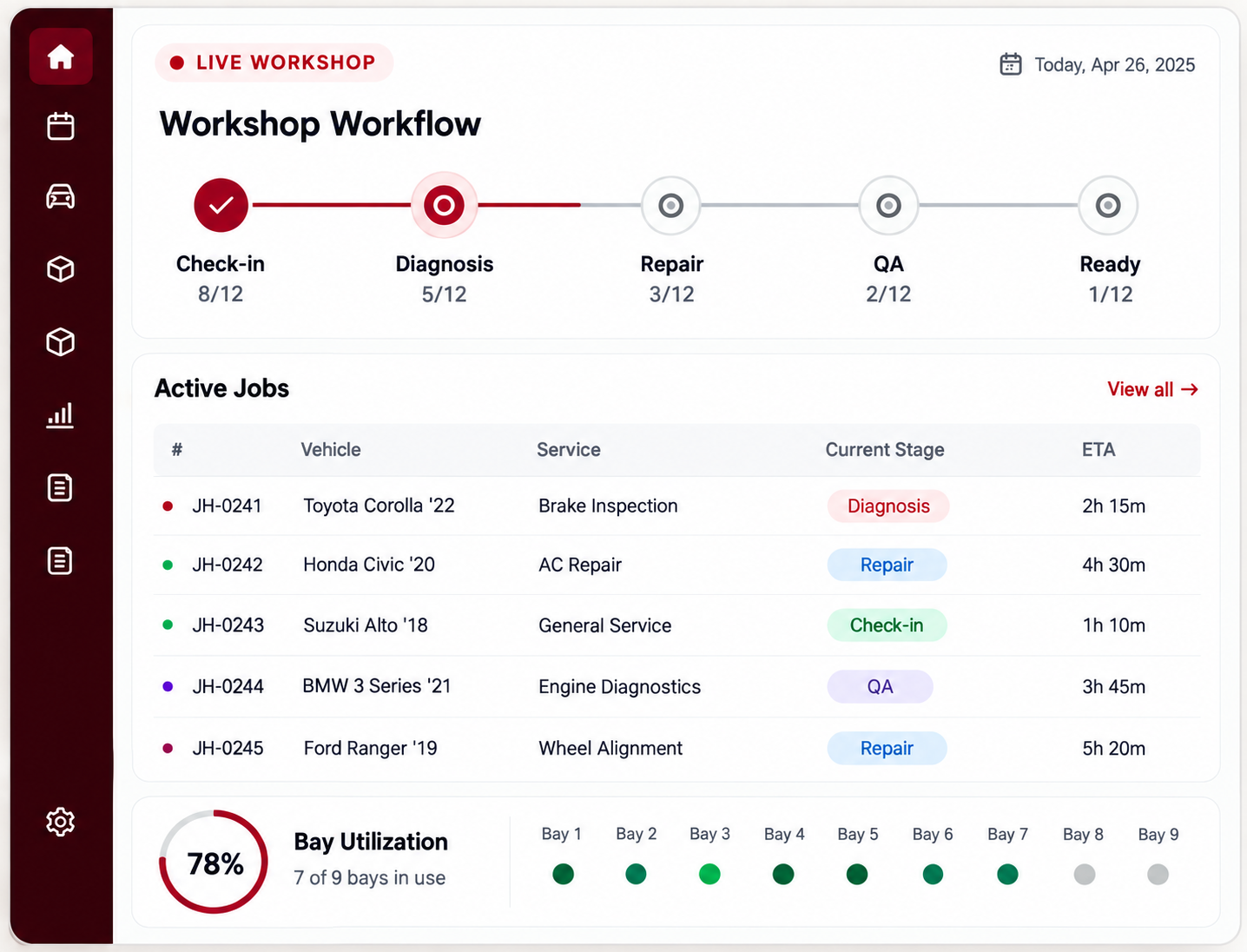
Task: Click Ford Ranger '19 vehicle cell
Action: coord(371,749)
